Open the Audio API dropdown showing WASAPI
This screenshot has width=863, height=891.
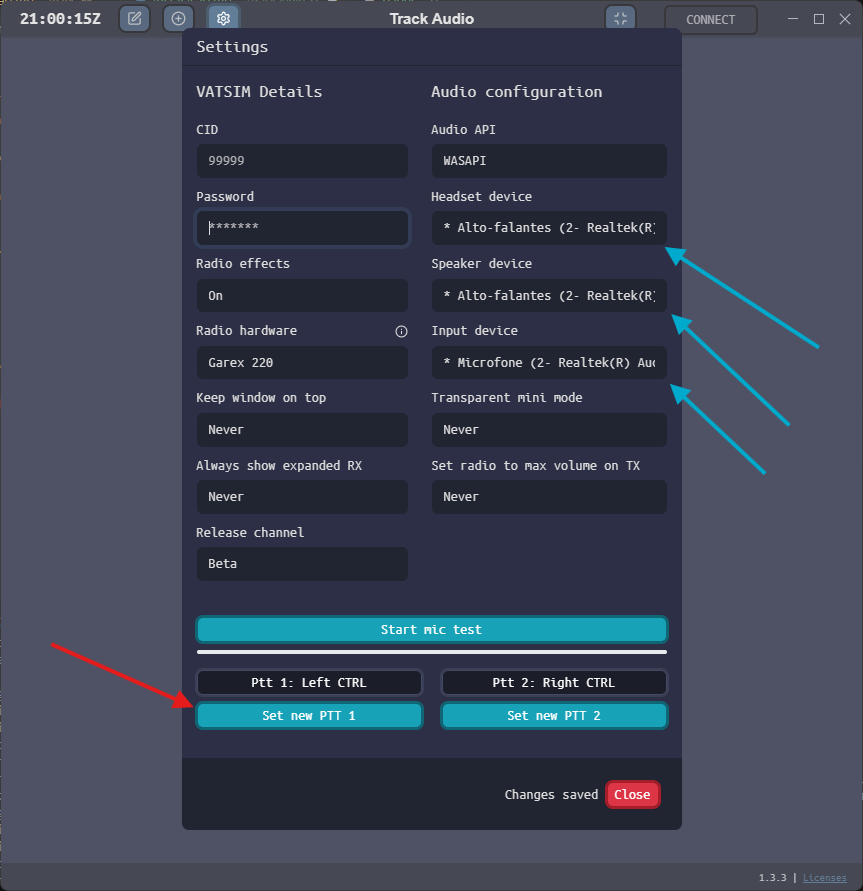[548, 161]
